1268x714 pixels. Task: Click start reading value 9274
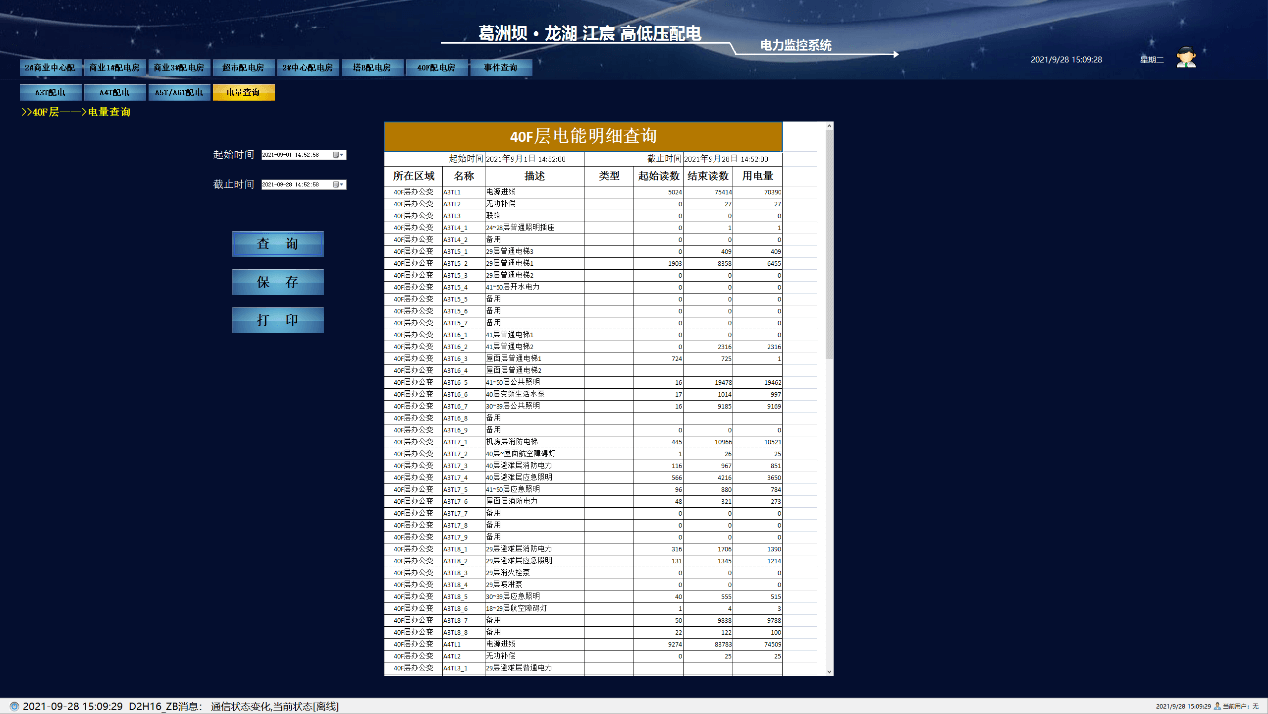coord(658,644)
